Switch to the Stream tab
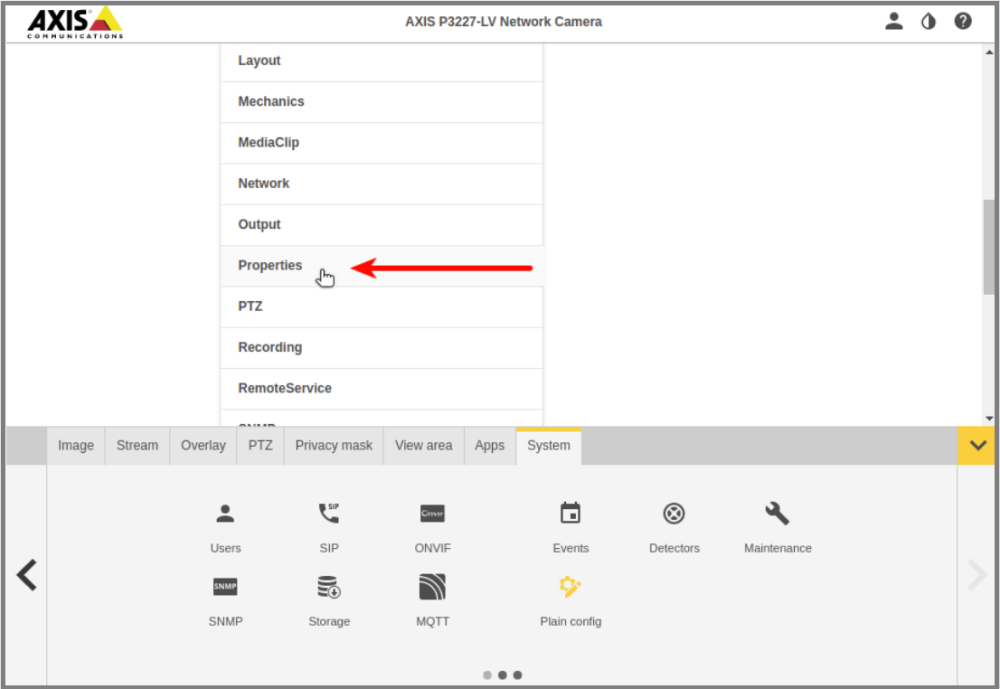 tap(137, 445)
